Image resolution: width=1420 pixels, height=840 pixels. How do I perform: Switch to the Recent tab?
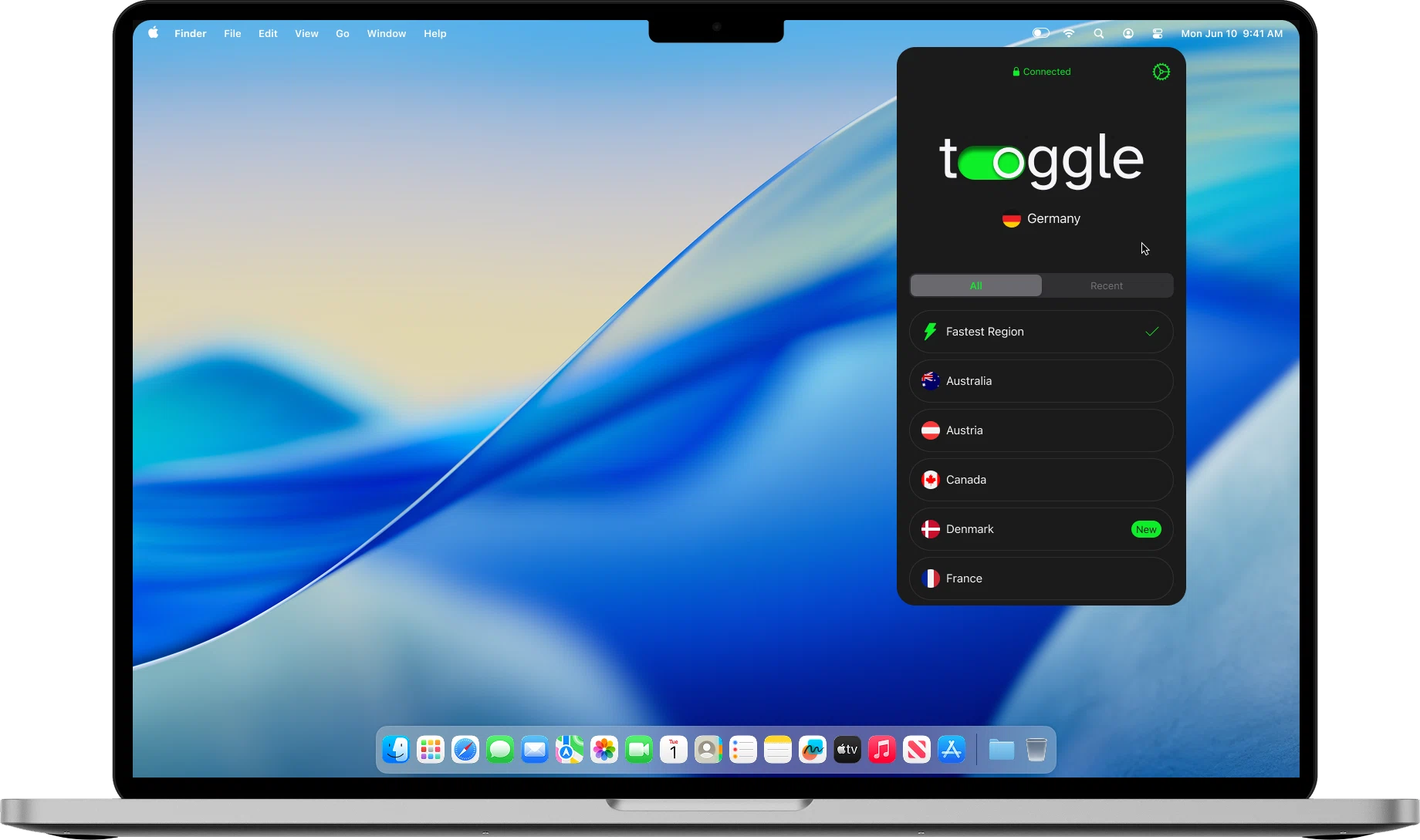(1107, 285)
